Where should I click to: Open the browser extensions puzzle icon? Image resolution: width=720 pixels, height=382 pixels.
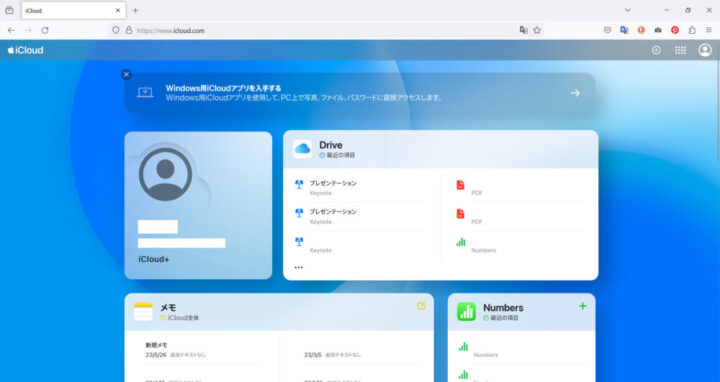tap(692, 30)
